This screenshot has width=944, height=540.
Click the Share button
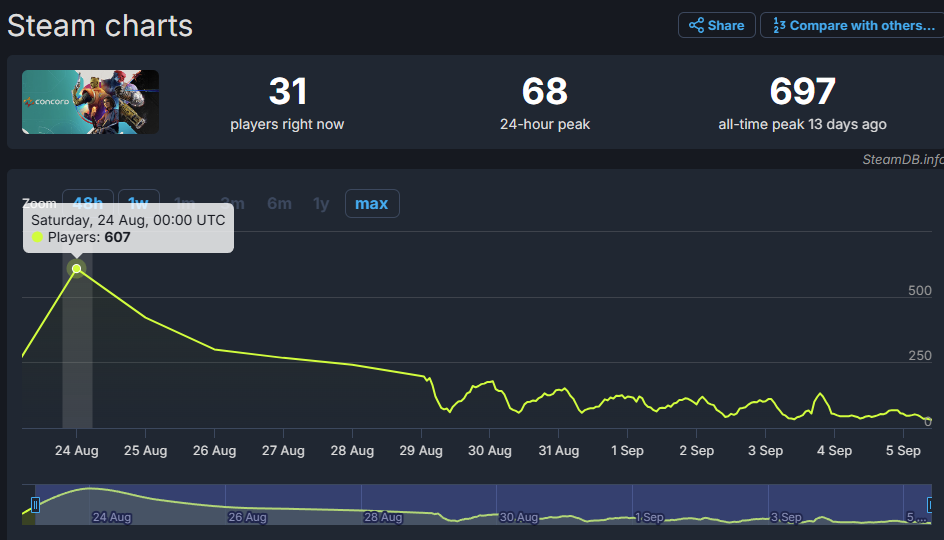(x=716, y=25)
